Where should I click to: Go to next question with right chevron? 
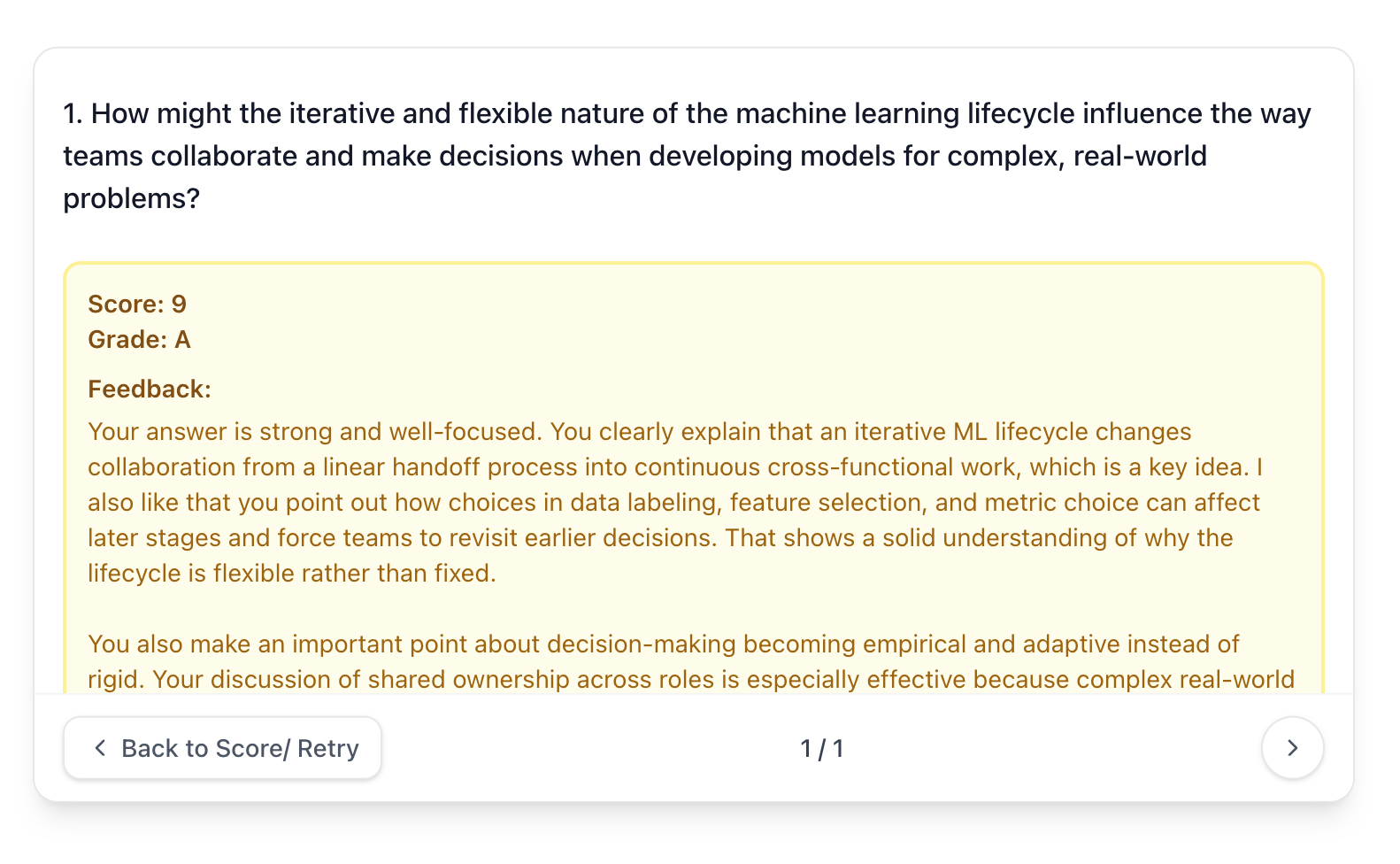click(x=1292, y=748)
